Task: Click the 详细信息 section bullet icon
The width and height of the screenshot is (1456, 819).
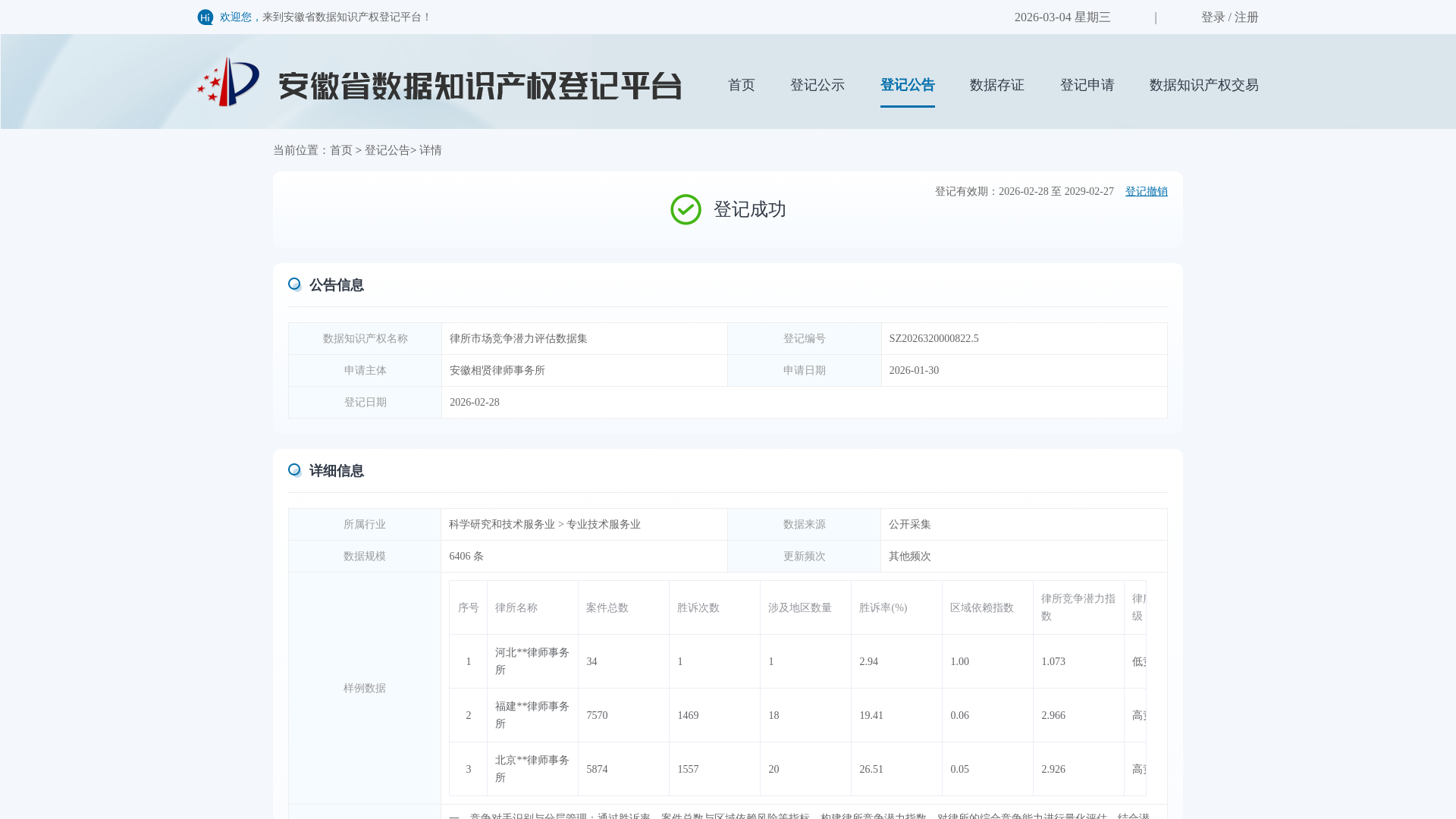Action: pos(294,470)
